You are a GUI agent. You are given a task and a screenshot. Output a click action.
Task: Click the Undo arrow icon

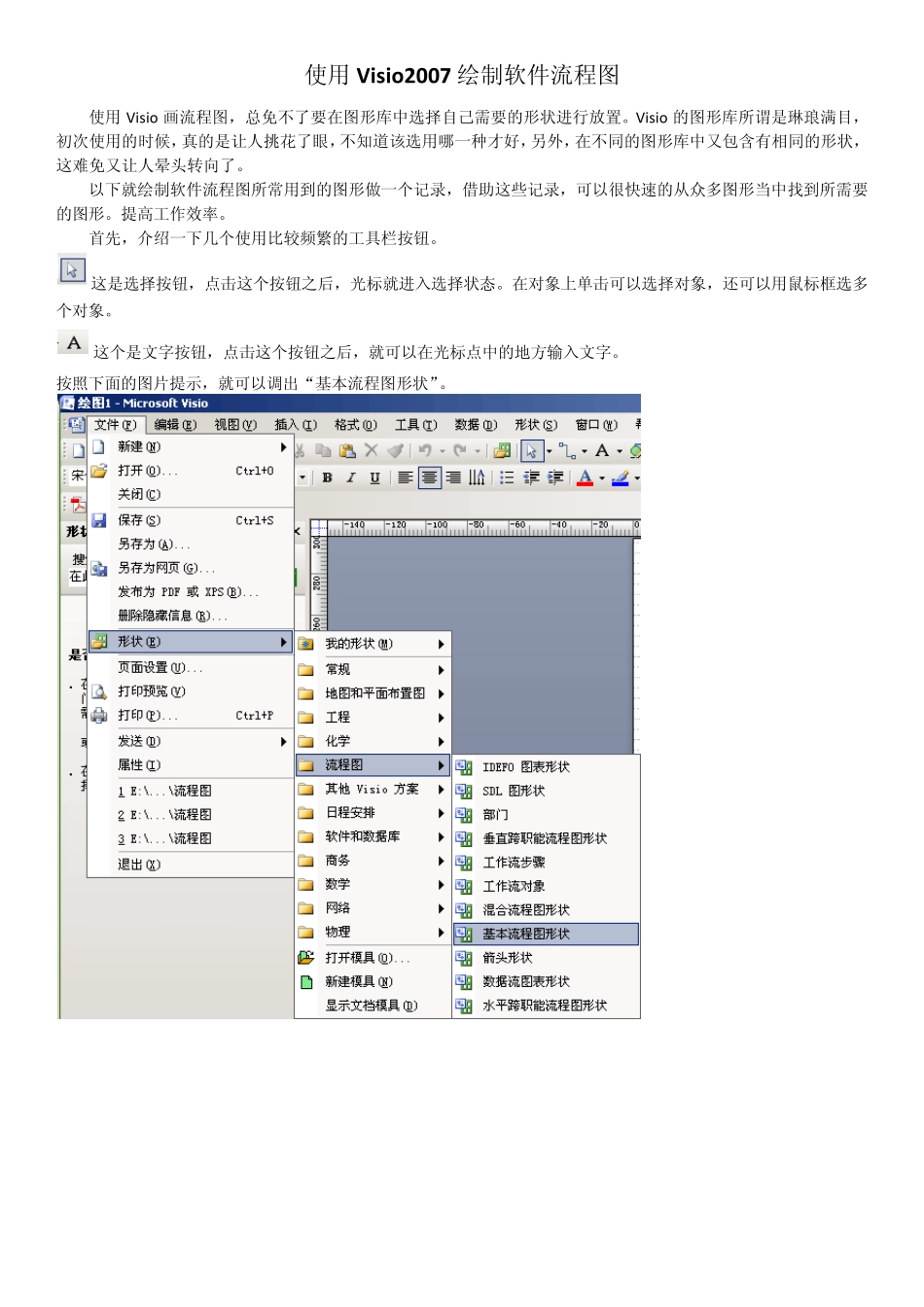click(425, 450)
